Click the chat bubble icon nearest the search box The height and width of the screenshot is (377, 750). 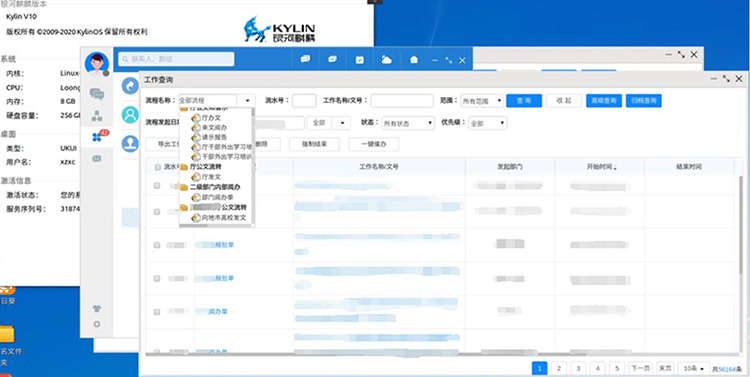[305, 59]
